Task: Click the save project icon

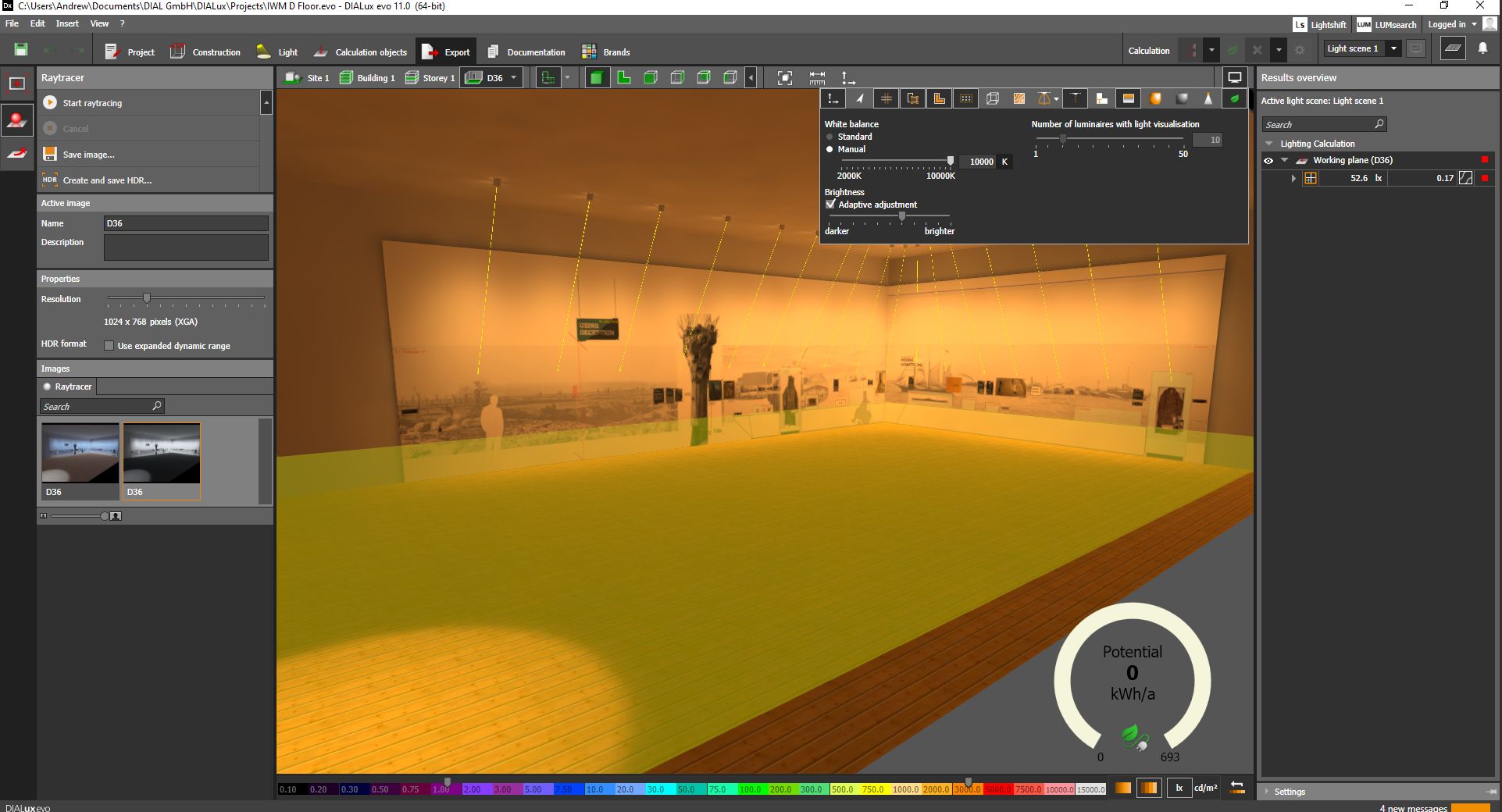Action: [x=21, y=50]
